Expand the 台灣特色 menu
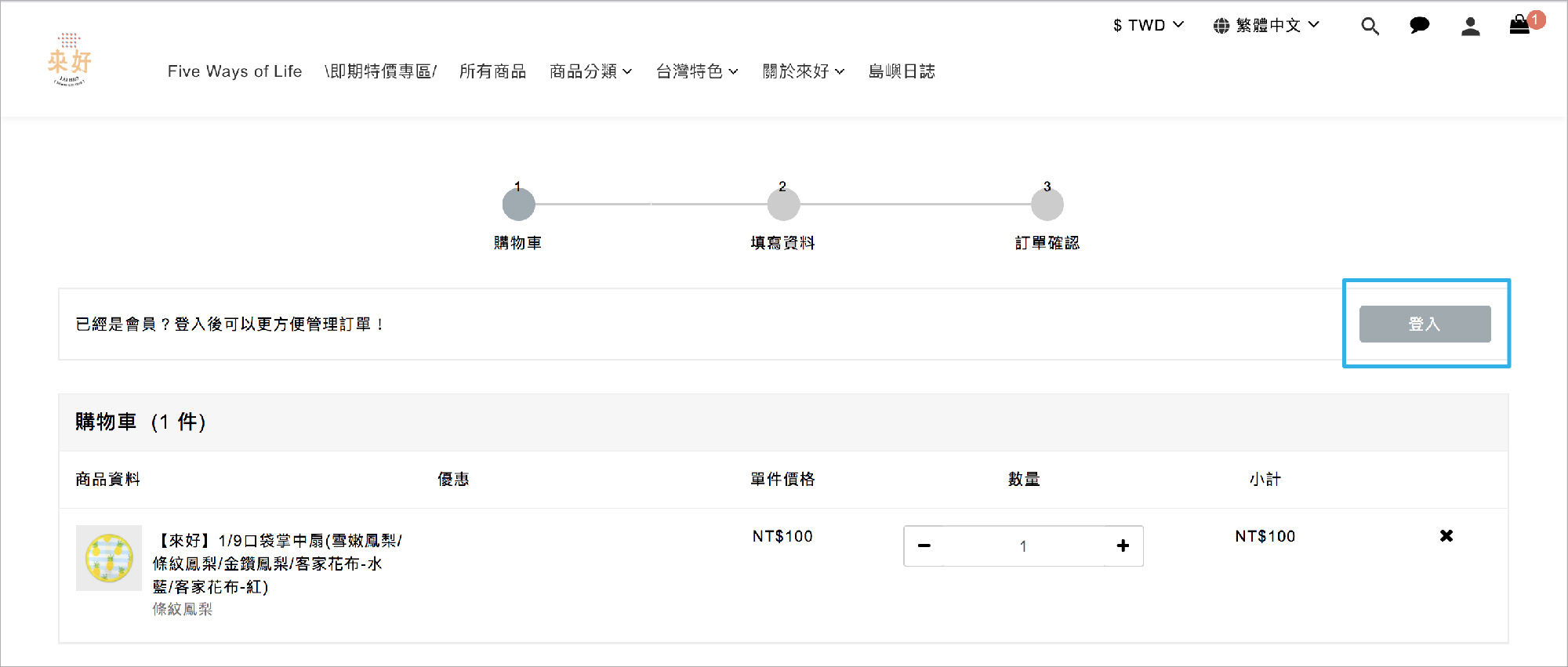This screenshot has height=667, width=1568. 697,71
